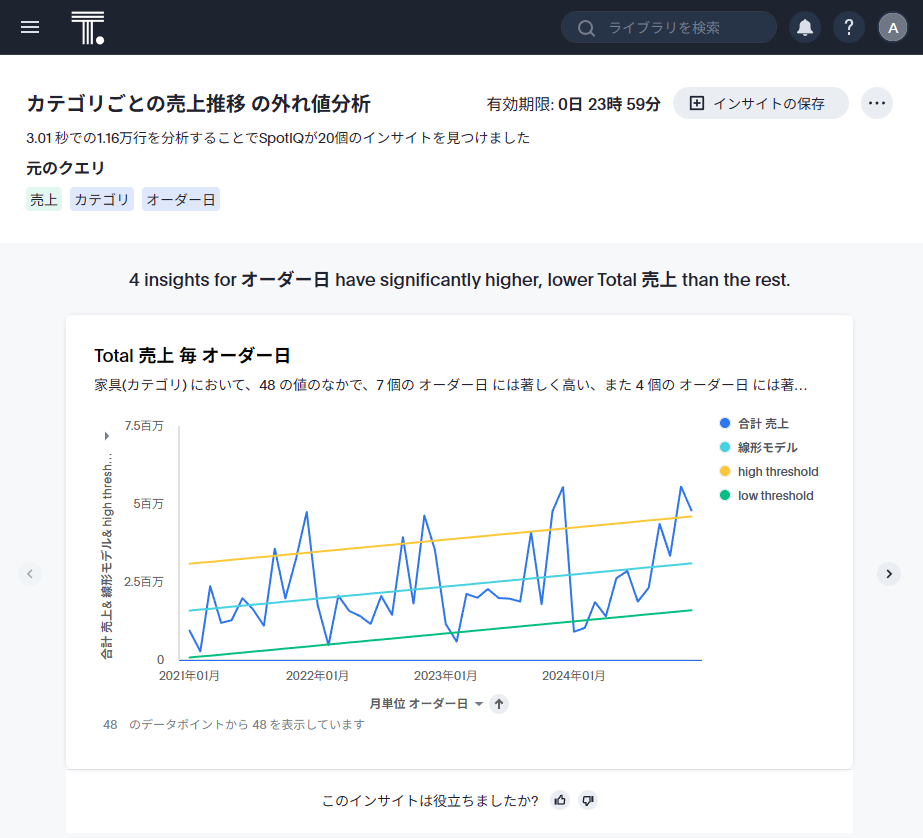Toggle 合計 売上 legend series
Screen dimensions: 923x838
(x=763, y=424)
